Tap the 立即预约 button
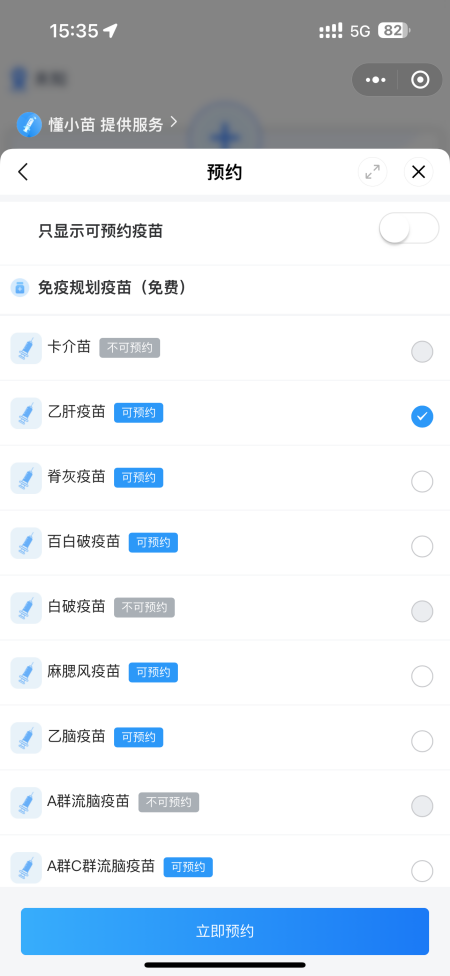This screenshot has height=976, width=450. [x=225, y=931]
